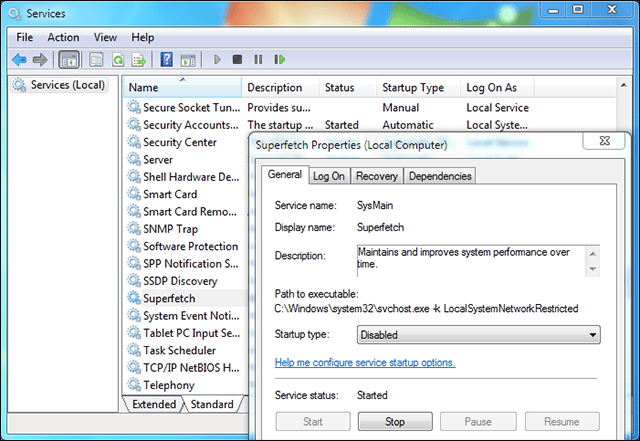Viewport: 640px width, 441px height.
Task: Click the Restart Service icon in the toolbar
Action: coord(279,59)
